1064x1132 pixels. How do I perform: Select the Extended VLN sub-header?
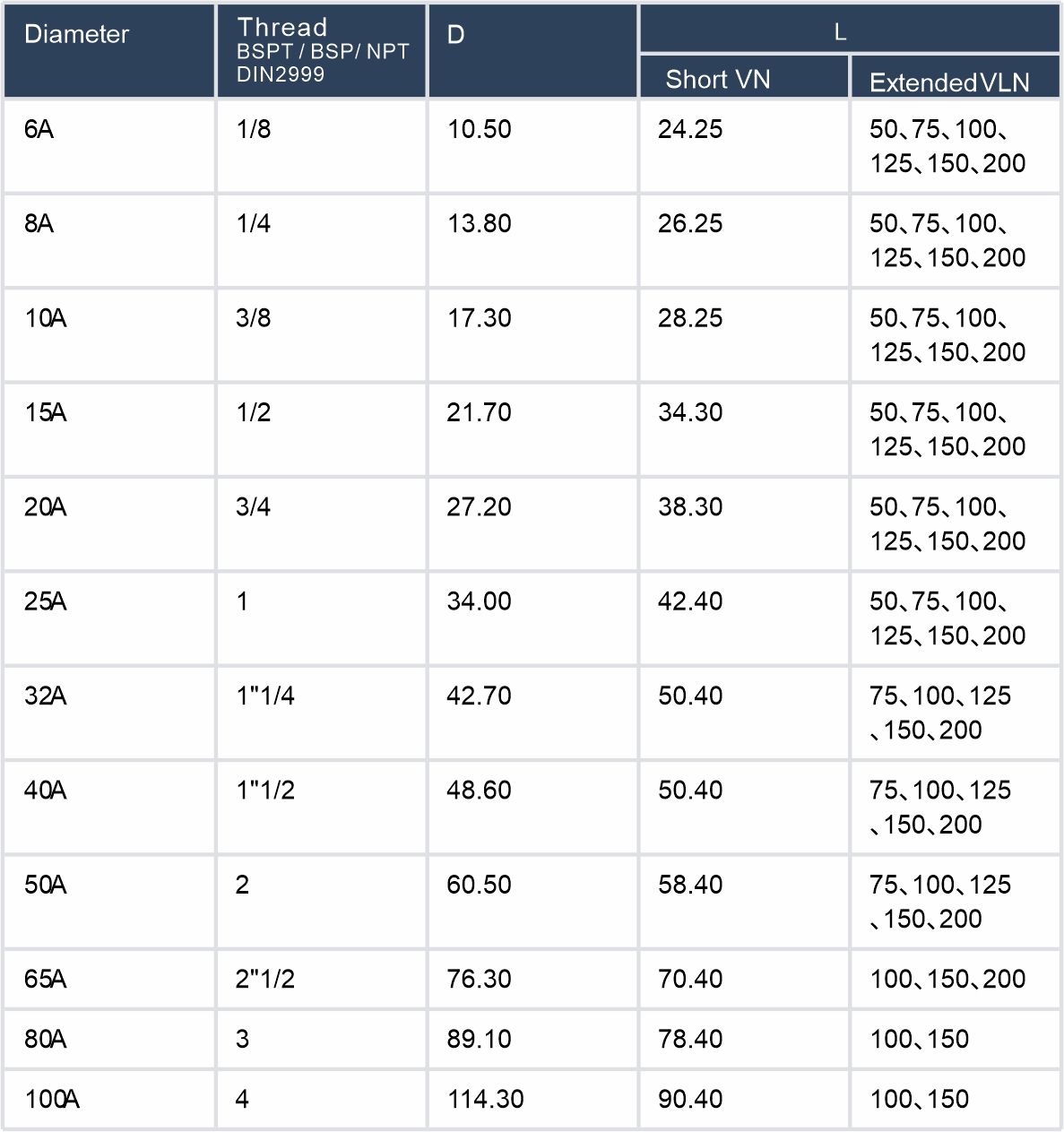point(949,82)
